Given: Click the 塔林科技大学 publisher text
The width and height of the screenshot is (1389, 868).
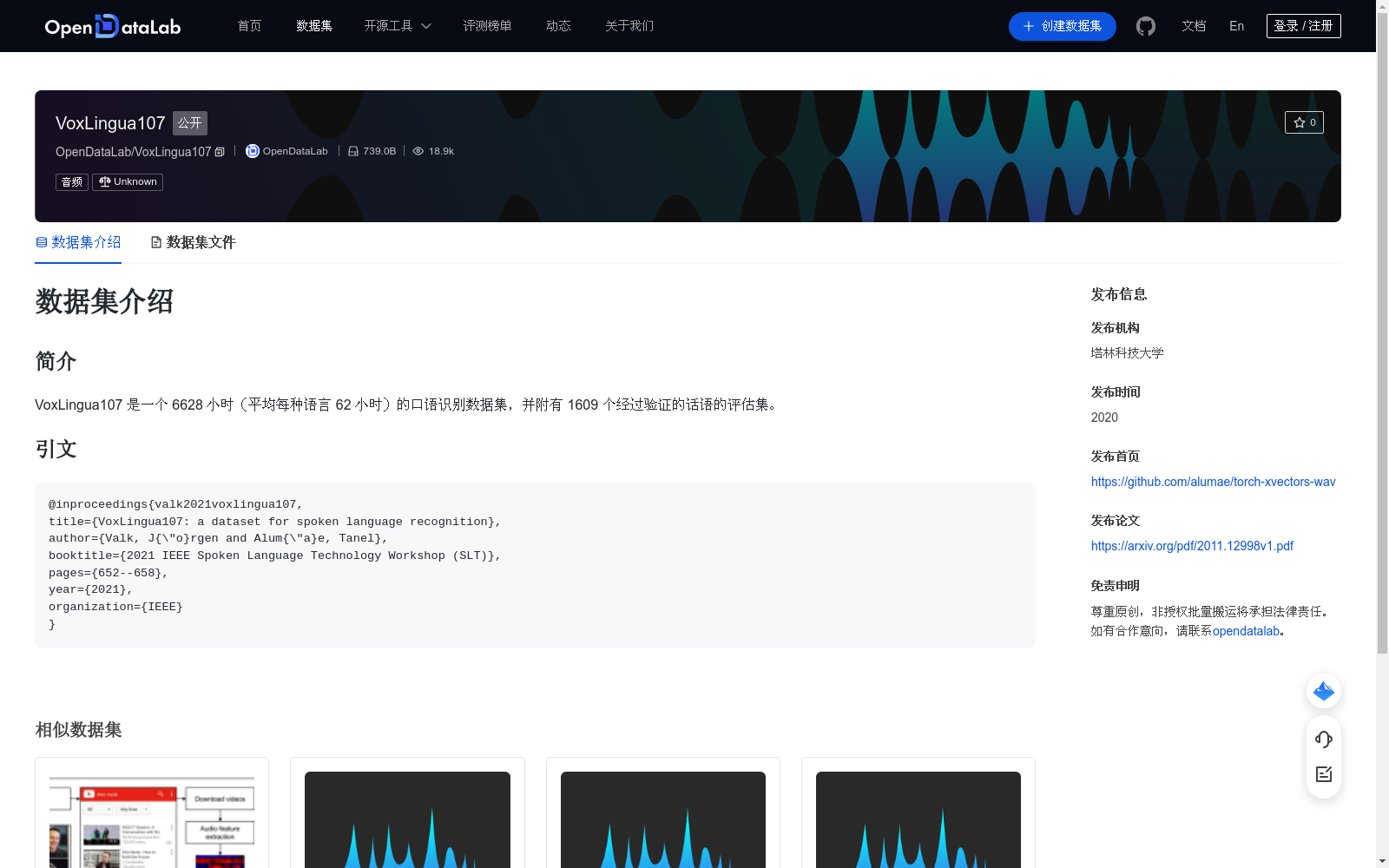Looking at the screenshot, I should 1128,353.
